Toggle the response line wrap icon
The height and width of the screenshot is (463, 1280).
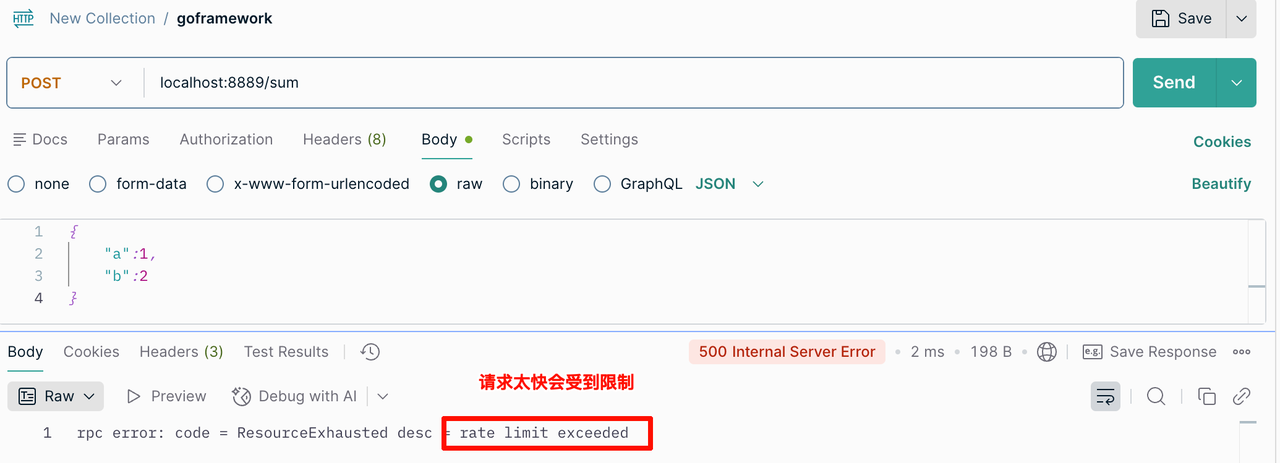tap(1105, 396)
